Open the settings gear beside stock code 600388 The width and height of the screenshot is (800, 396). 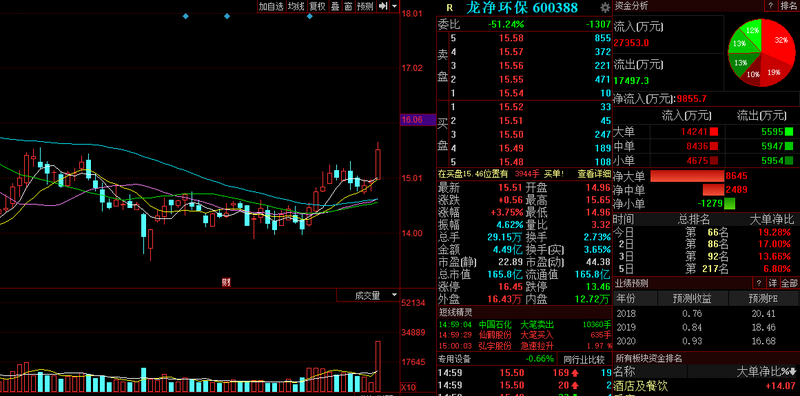click(605, 8)
